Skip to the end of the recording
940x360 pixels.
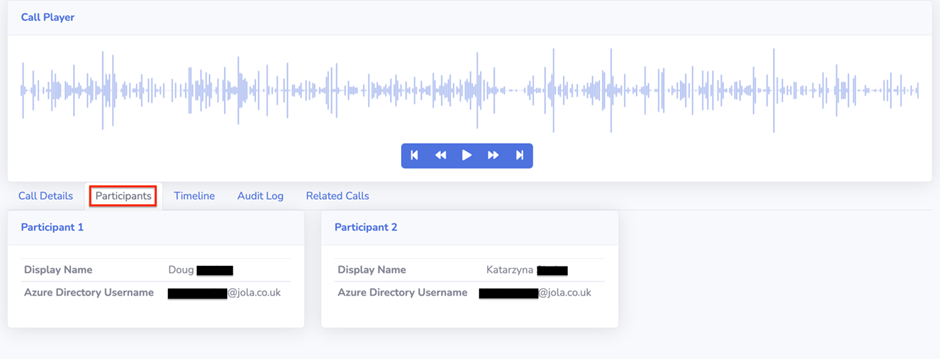[520, 156]
